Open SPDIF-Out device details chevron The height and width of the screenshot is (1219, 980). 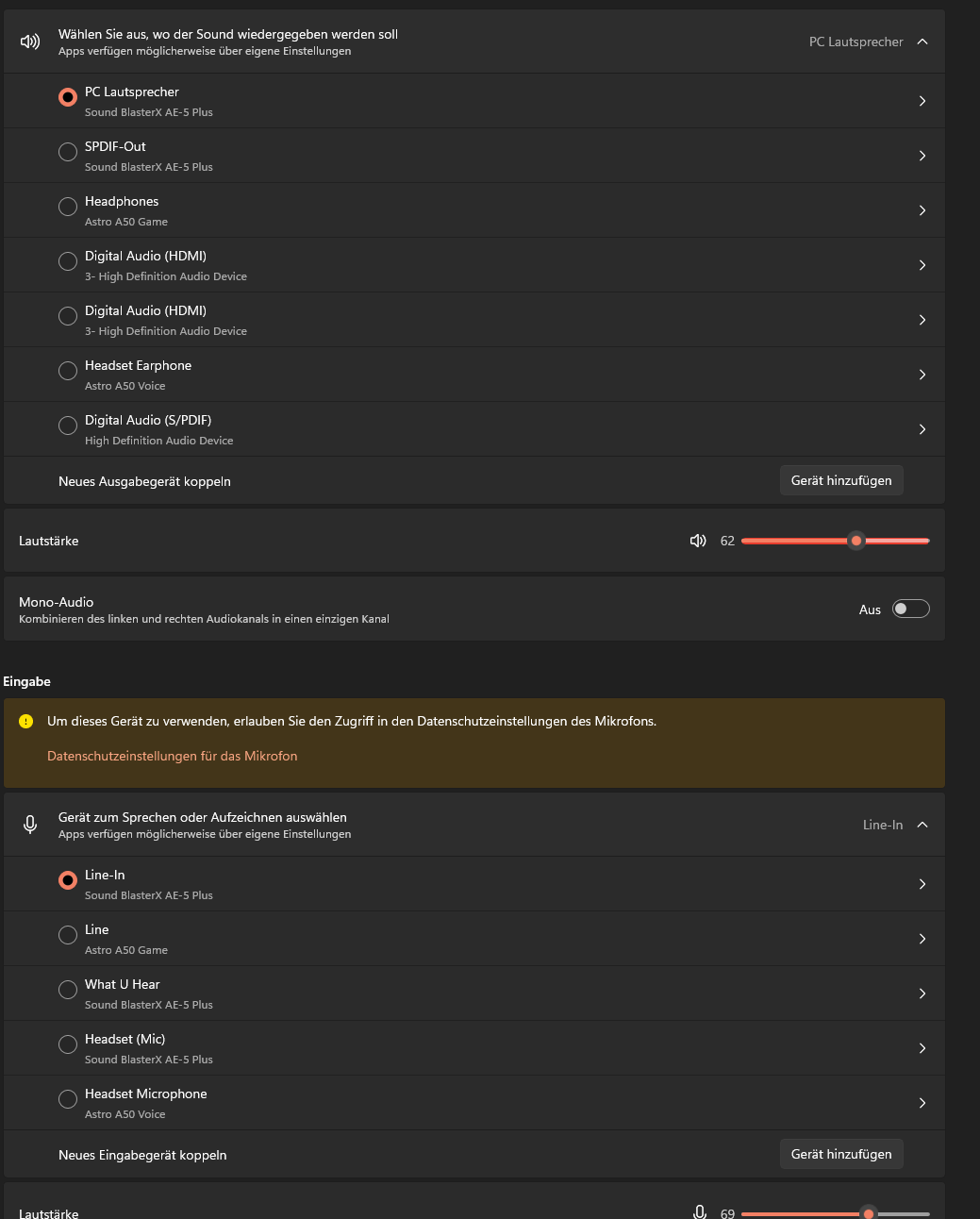pyautogui.click(x=922, y=156)
